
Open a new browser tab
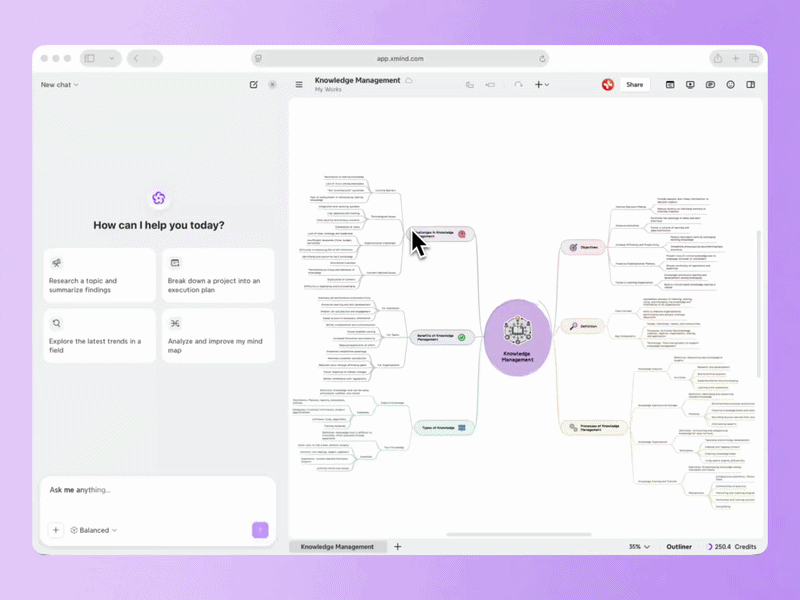pos(736,59)
